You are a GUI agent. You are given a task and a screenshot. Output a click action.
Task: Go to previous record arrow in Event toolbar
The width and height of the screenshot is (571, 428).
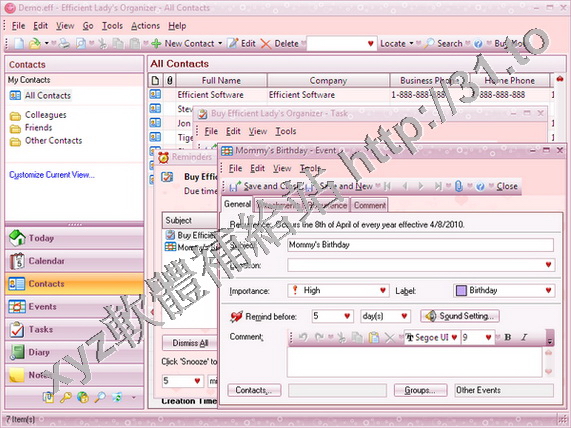pyautogui.click(x=404, y=186)
